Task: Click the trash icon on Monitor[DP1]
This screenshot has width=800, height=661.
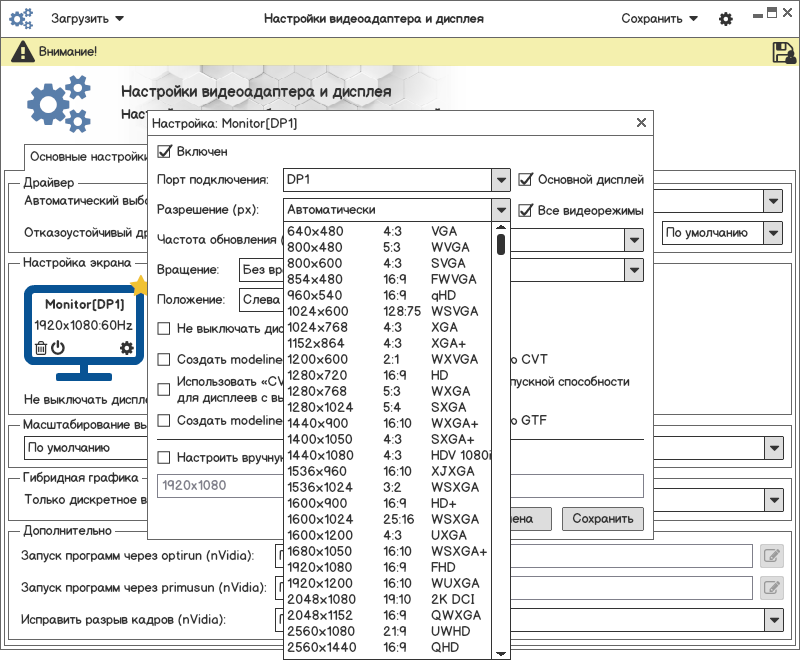Action: tap(41, 348)
